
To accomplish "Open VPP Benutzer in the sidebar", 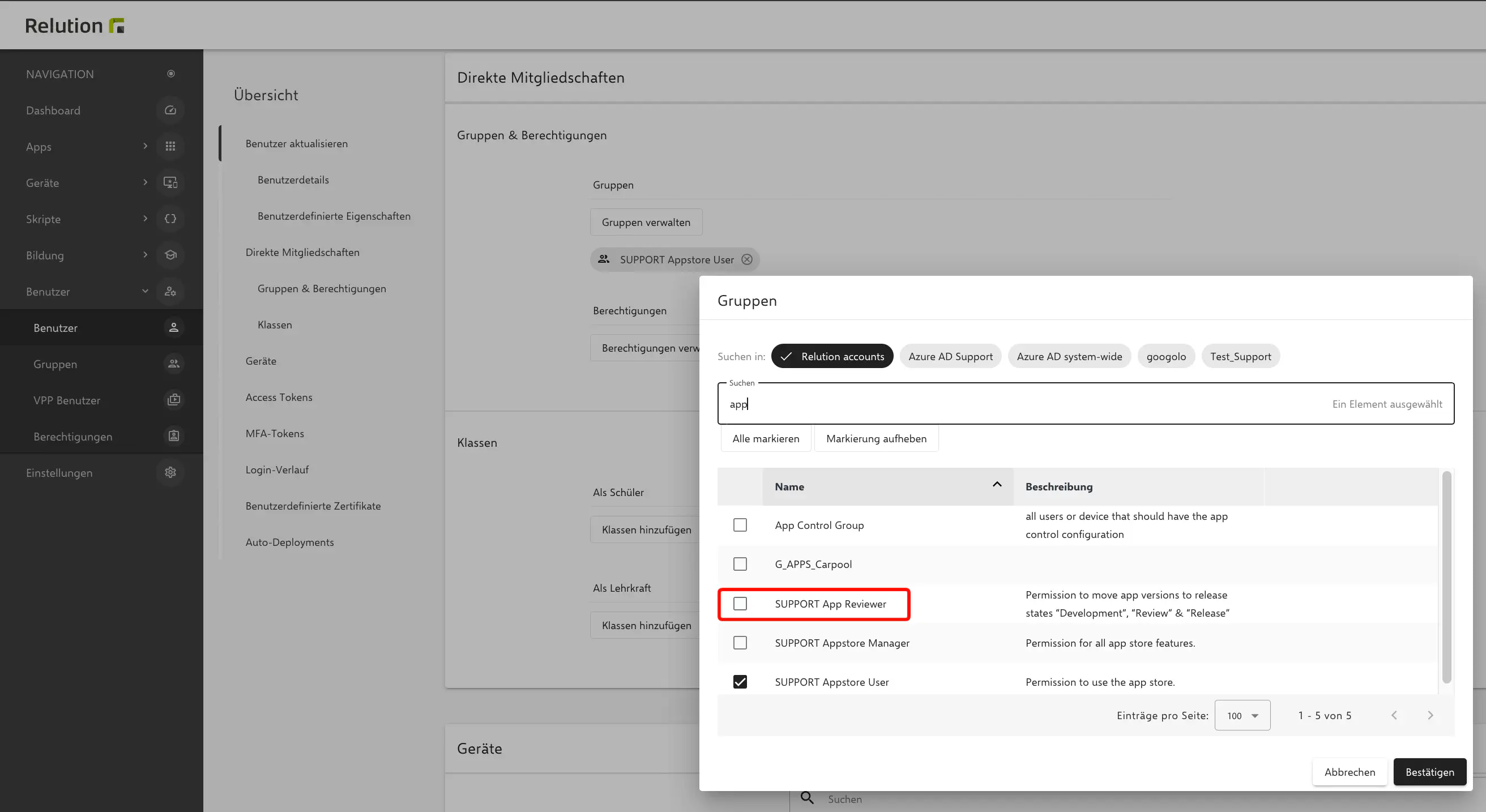I will 67,400.
